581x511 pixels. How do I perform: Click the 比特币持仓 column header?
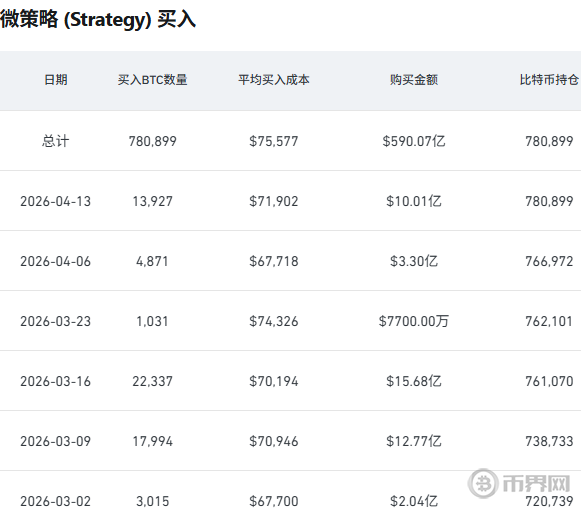coord(549,80)
